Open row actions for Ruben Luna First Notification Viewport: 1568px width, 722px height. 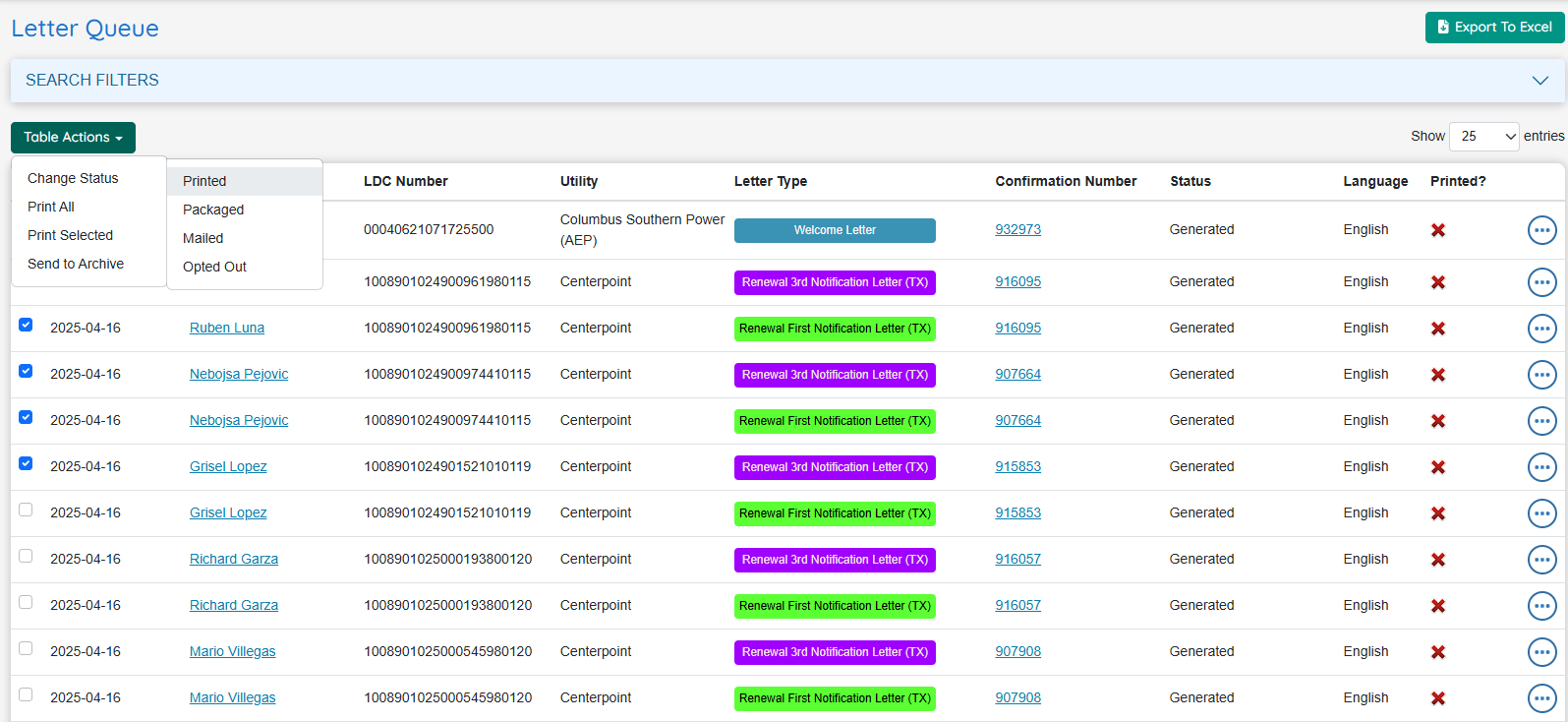click(1541, 329)
